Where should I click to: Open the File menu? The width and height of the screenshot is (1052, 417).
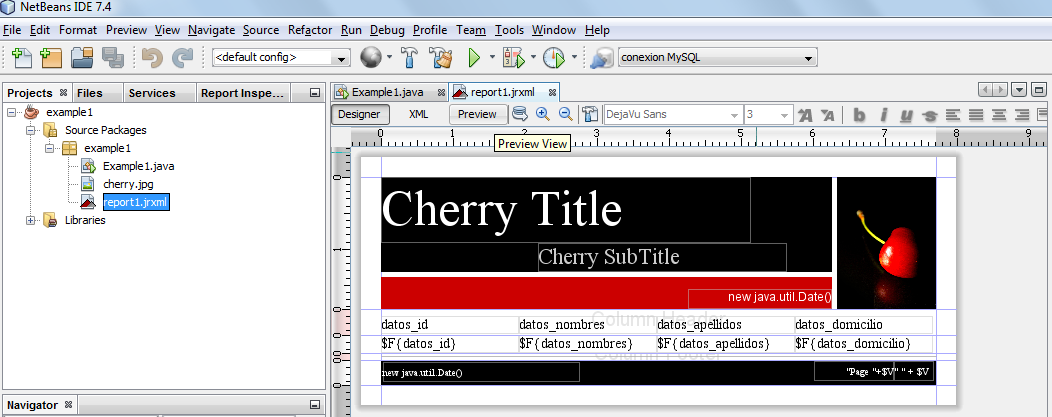[12, 30]
